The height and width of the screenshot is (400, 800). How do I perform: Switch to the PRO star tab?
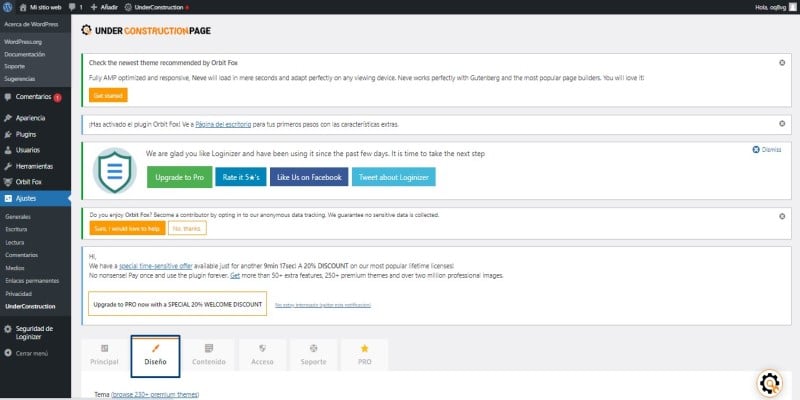coord(364,355)
